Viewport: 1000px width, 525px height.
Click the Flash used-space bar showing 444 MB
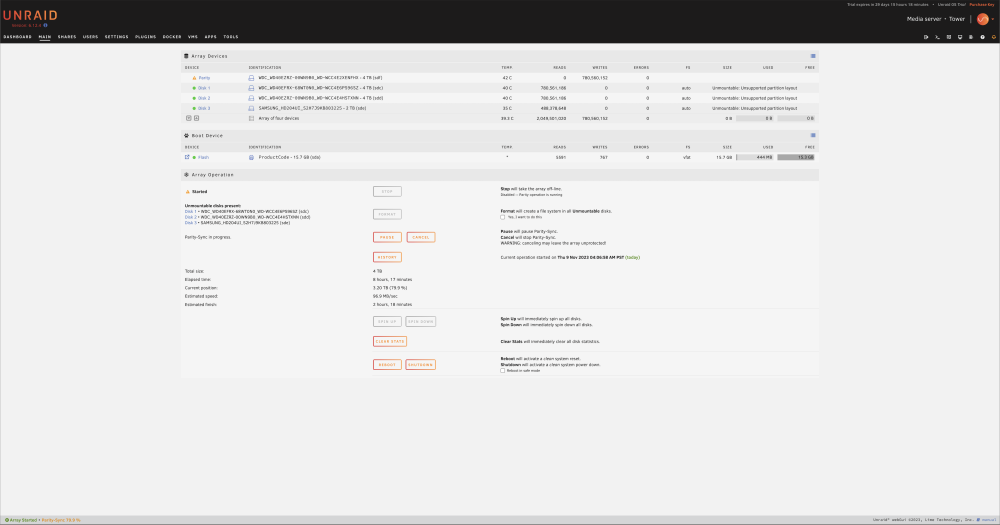(x=754, y=157)
